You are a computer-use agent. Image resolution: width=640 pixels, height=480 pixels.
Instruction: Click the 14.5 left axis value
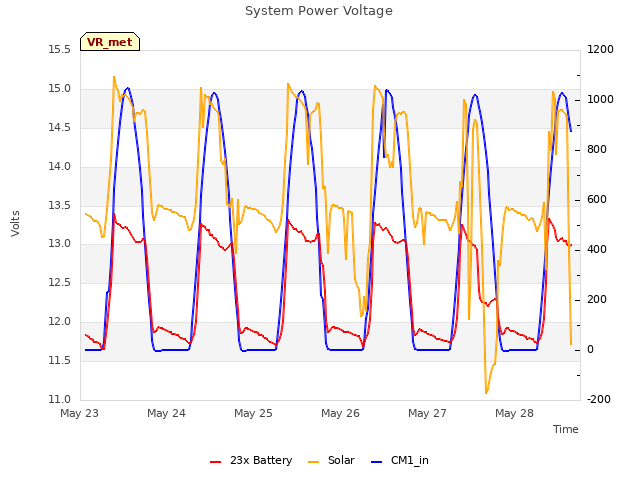click(x=60, y=127)
